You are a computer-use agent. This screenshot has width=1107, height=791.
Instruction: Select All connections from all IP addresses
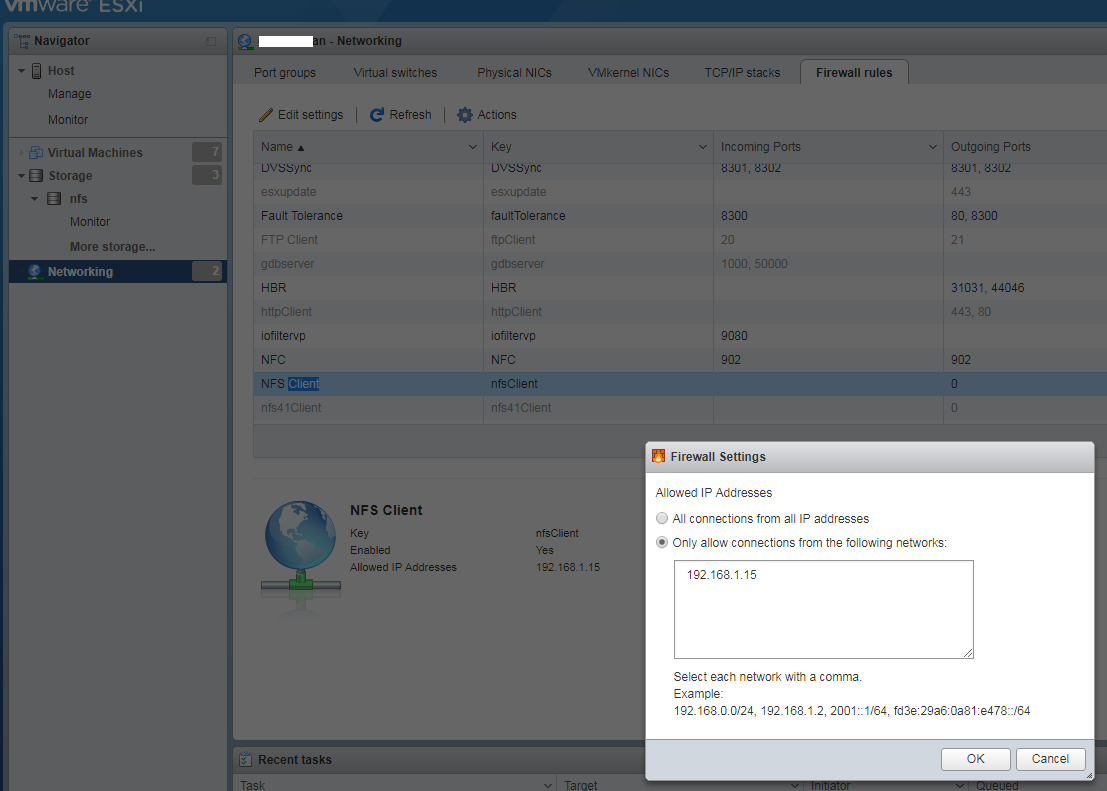tap(662, 518)
